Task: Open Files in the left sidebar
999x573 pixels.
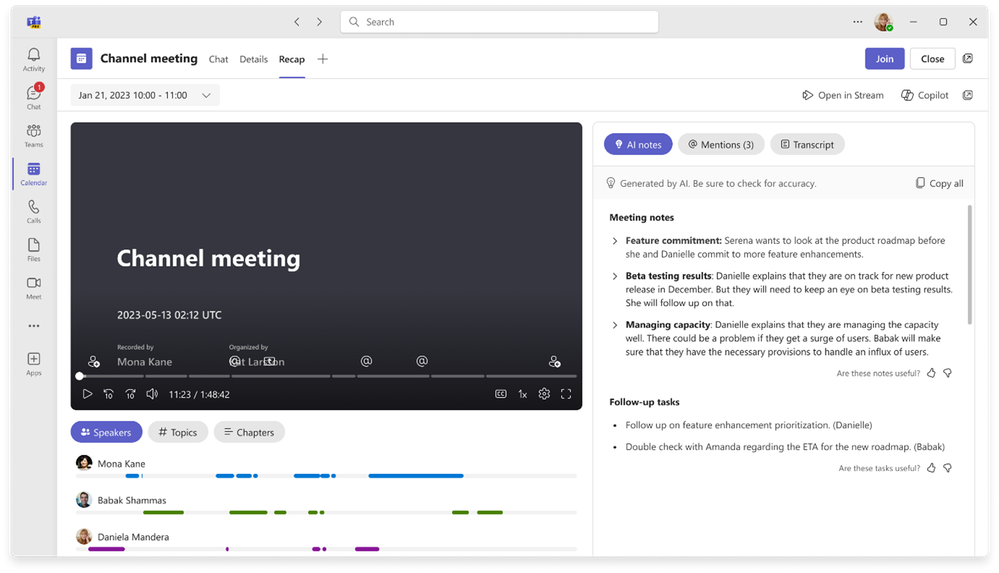Action: pos(34,249)
